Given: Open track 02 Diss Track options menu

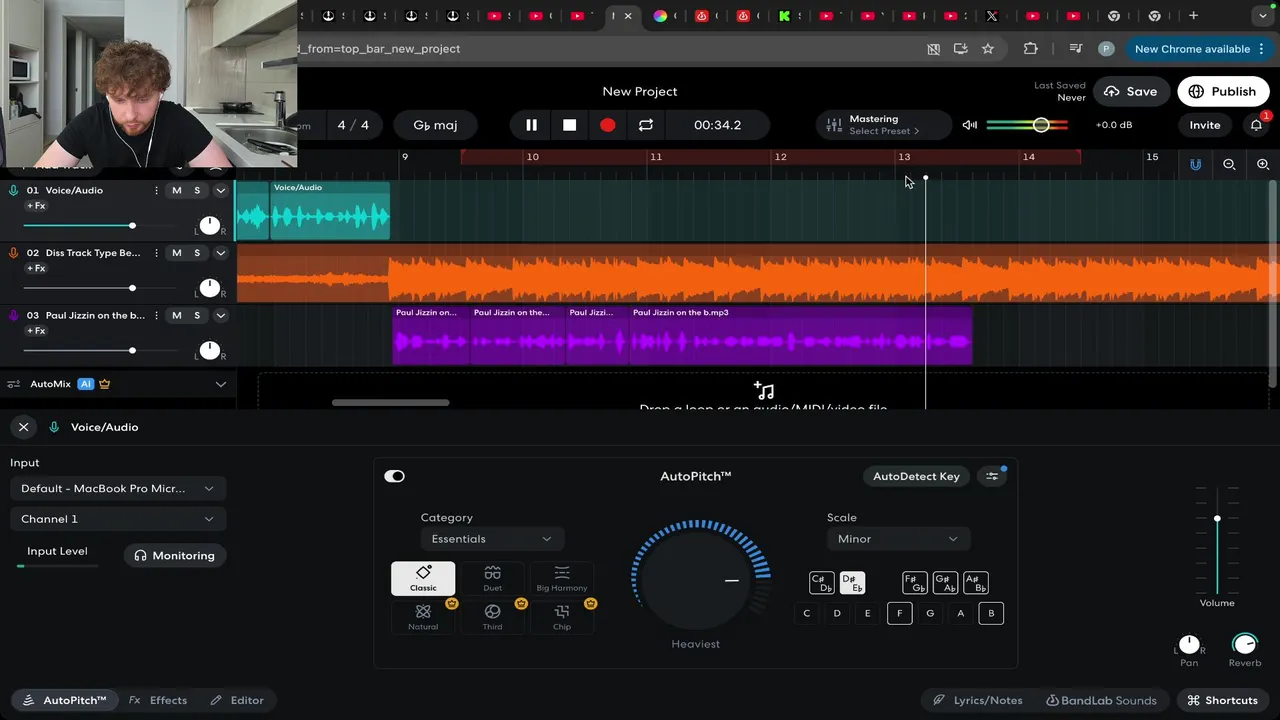Looking at the screenshot, I should [x=156, y=253].
